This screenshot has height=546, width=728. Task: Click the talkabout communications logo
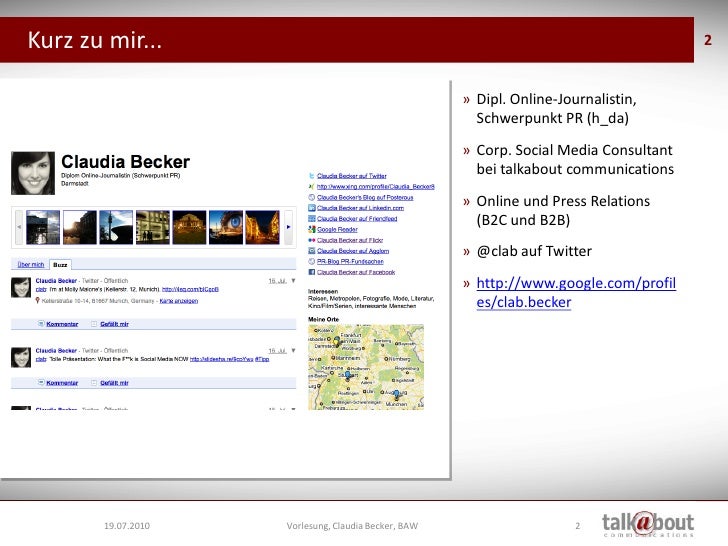pos(648,524)
